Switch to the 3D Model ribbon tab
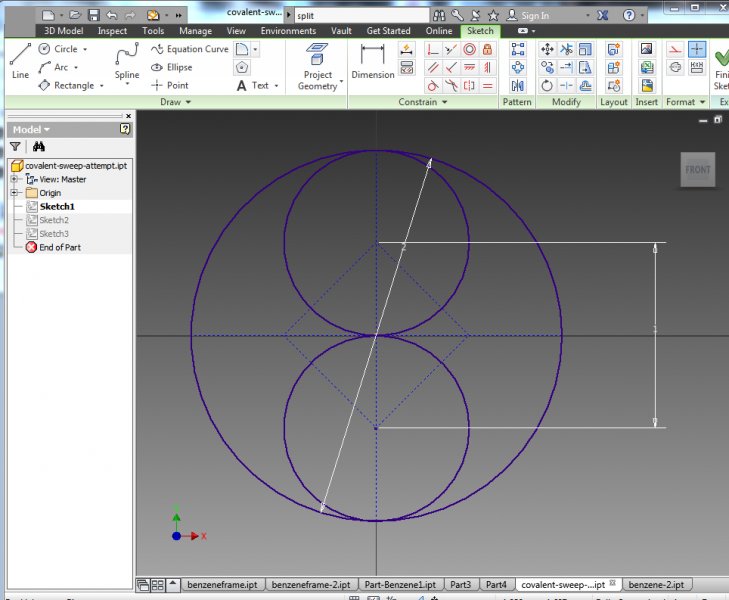The width and height of the screenshot is (729, 600). [63, 31]
